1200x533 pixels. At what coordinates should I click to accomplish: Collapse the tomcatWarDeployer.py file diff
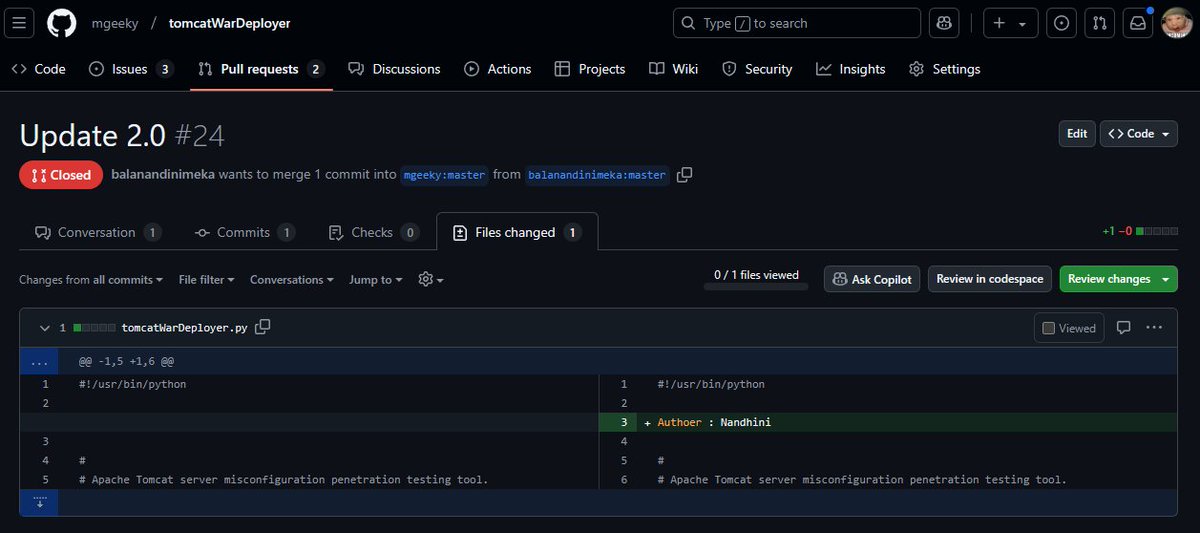44,328
